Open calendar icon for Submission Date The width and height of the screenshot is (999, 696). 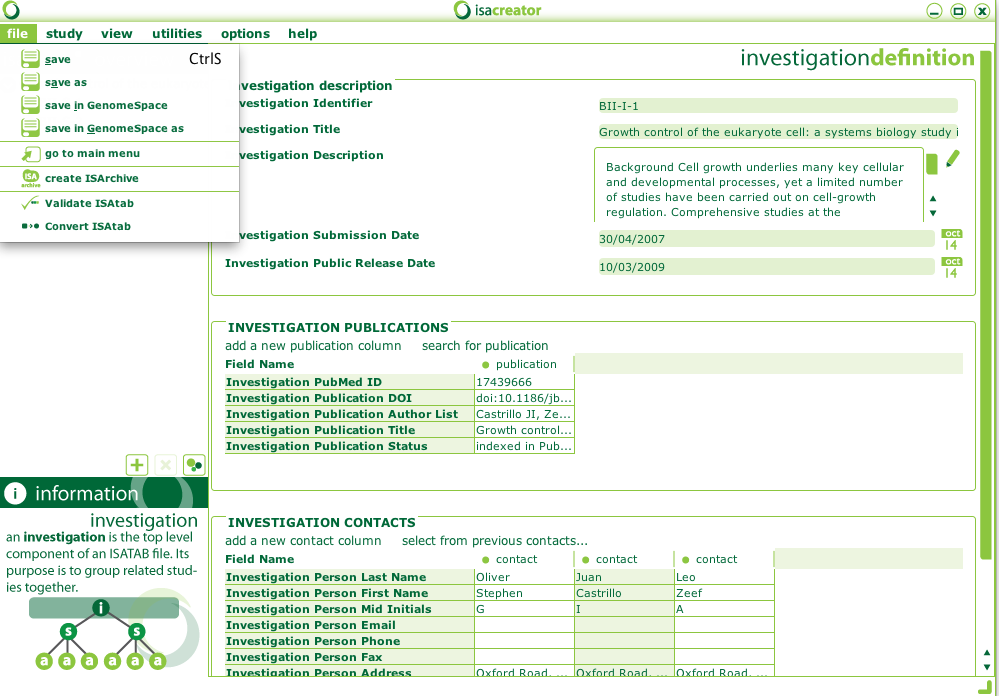coord(952,240)
